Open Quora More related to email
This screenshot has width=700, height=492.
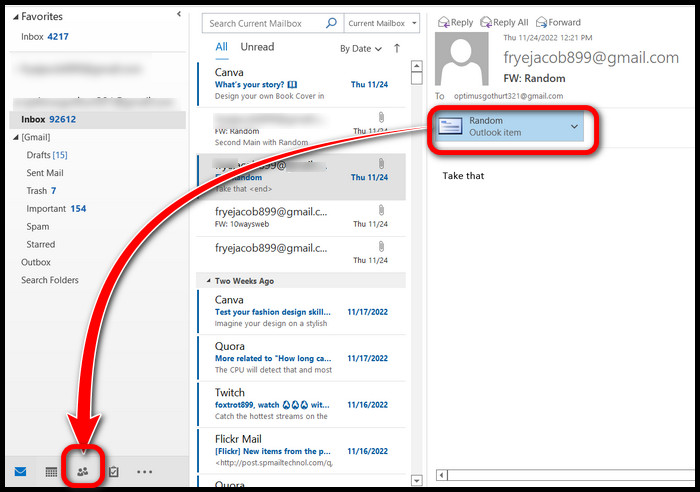[x=301, y=358]
